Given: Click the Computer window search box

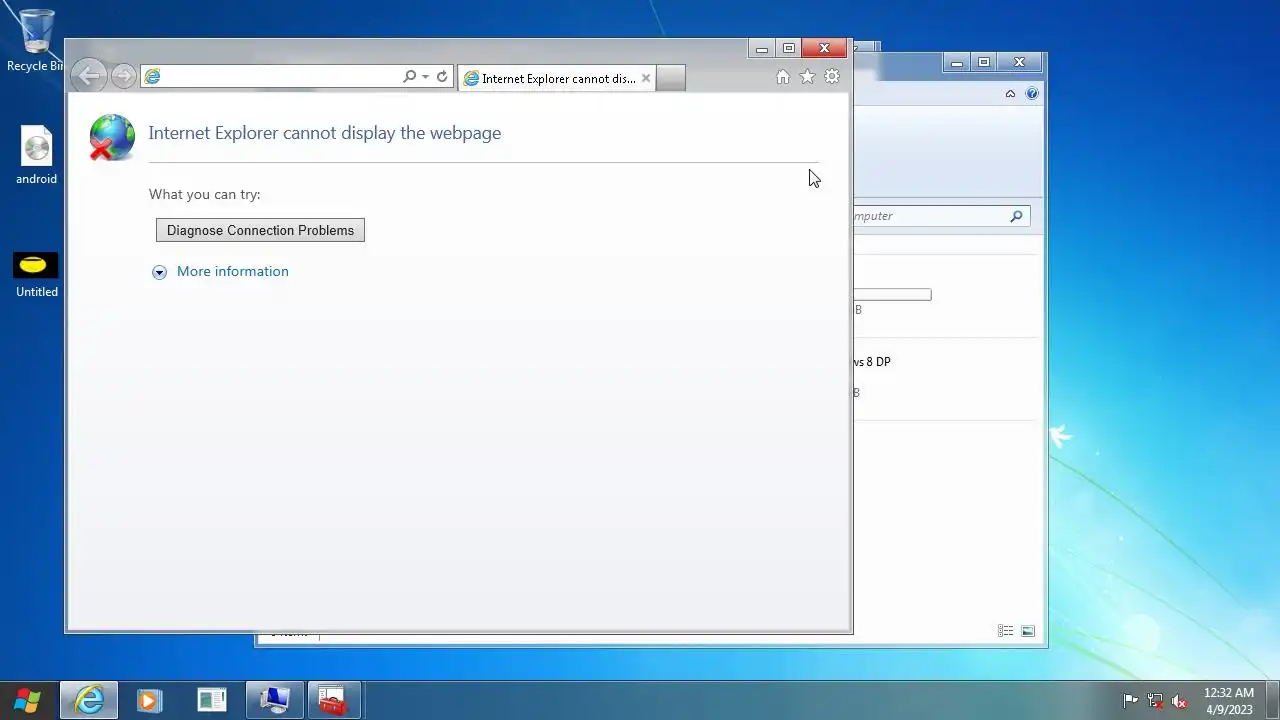Looking at the screenshot, I should point(940,216).
